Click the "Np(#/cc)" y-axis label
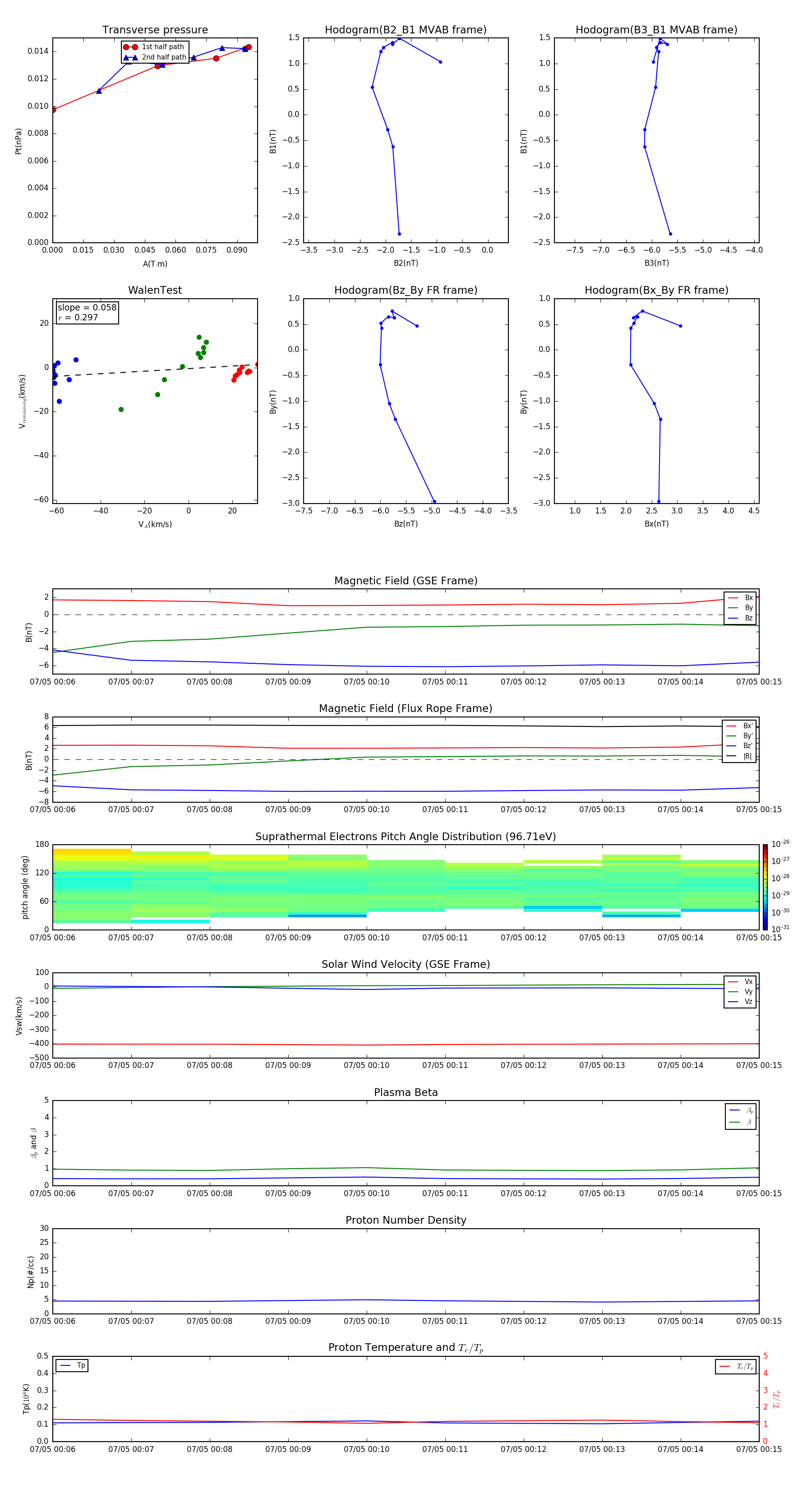 point(31,1272)
